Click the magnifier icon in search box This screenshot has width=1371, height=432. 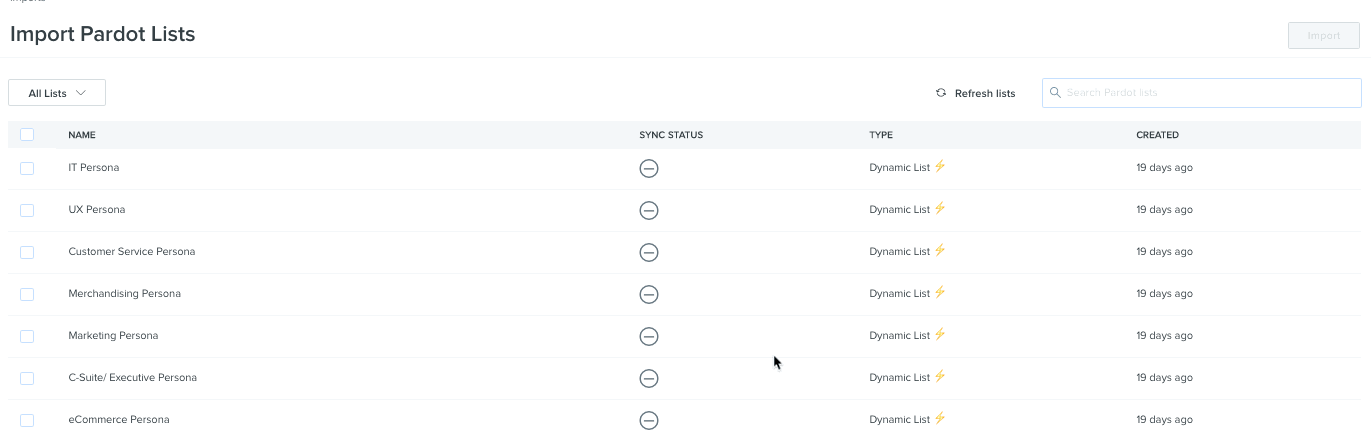click(1055, 93)
